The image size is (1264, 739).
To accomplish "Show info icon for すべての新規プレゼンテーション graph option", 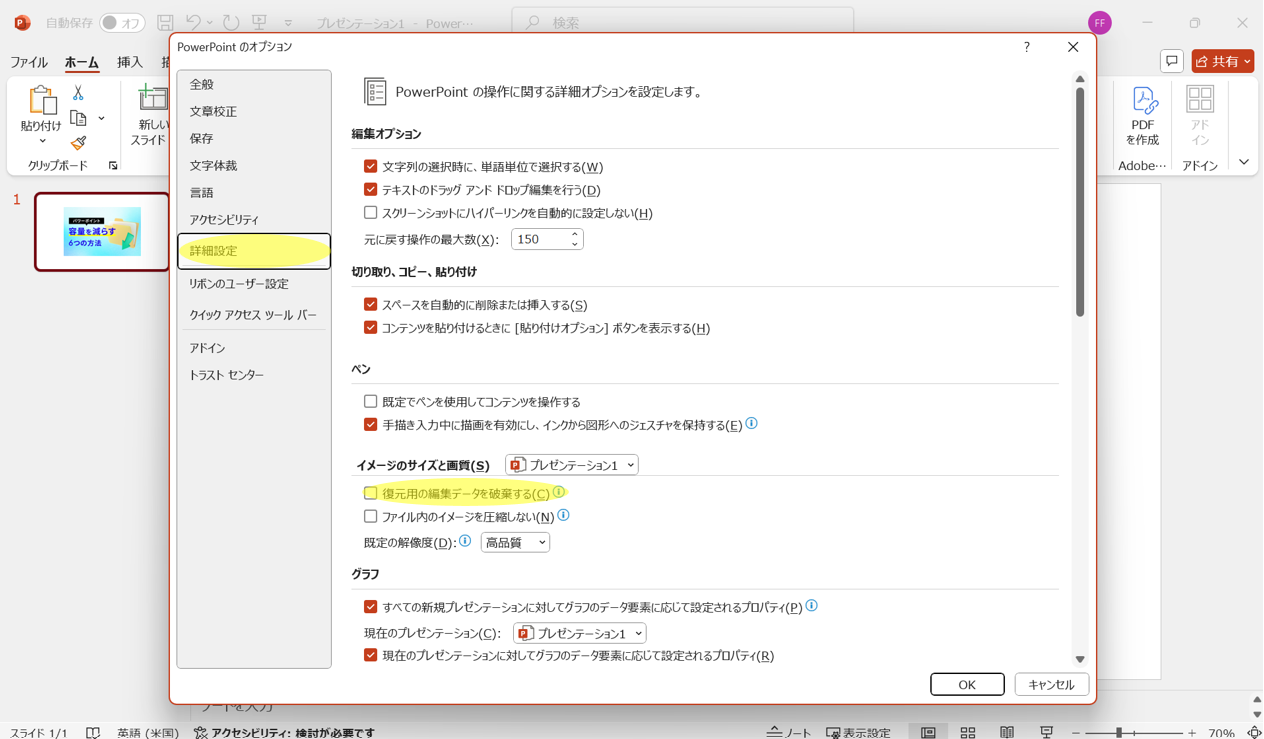I will coord(812,605).
